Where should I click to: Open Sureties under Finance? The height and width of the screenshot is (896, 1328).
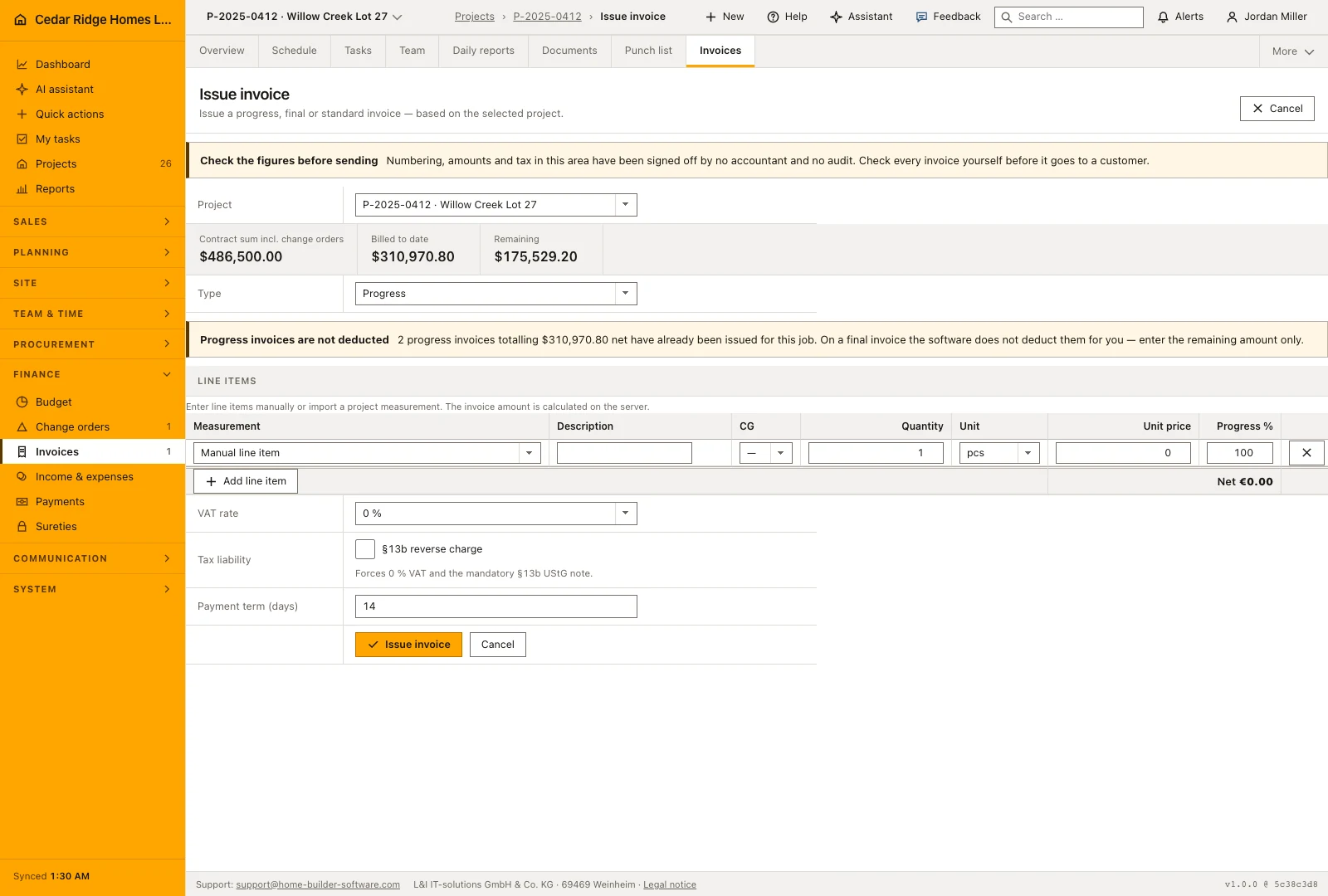92,526
